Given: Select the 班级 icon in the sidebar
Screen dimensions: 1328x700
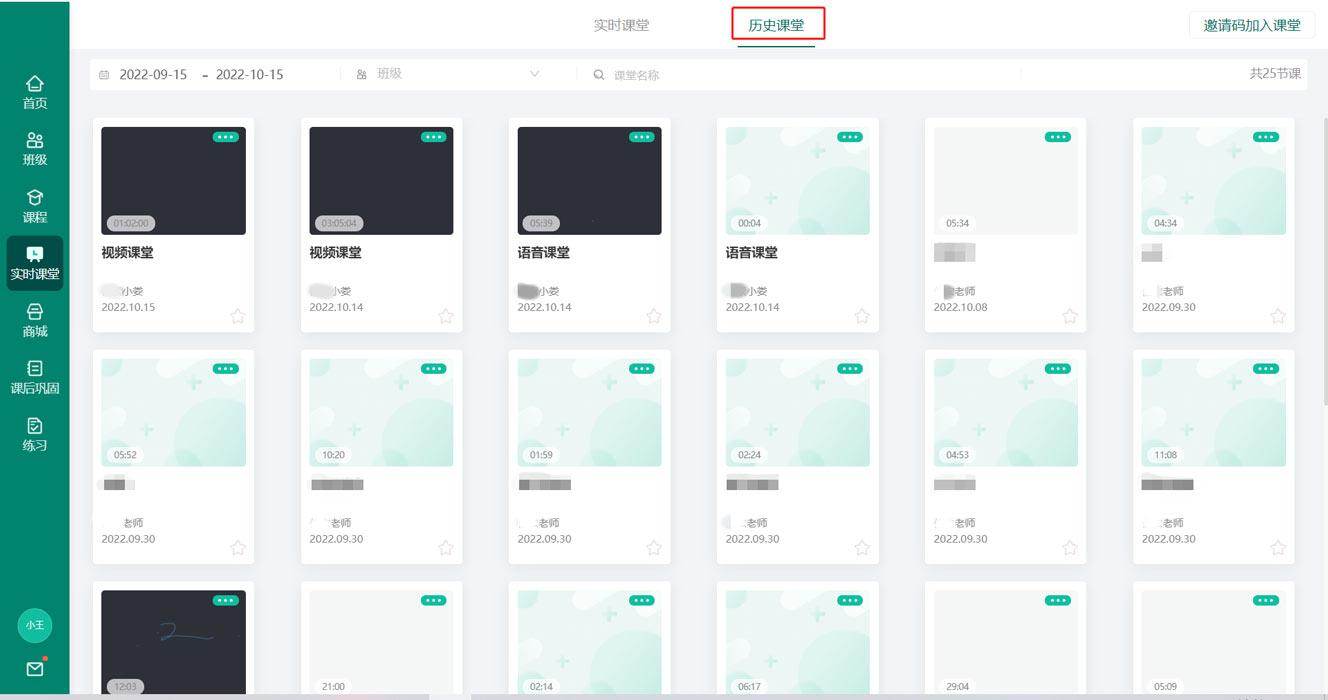Looking at the screenshot, I should [35, 144].
